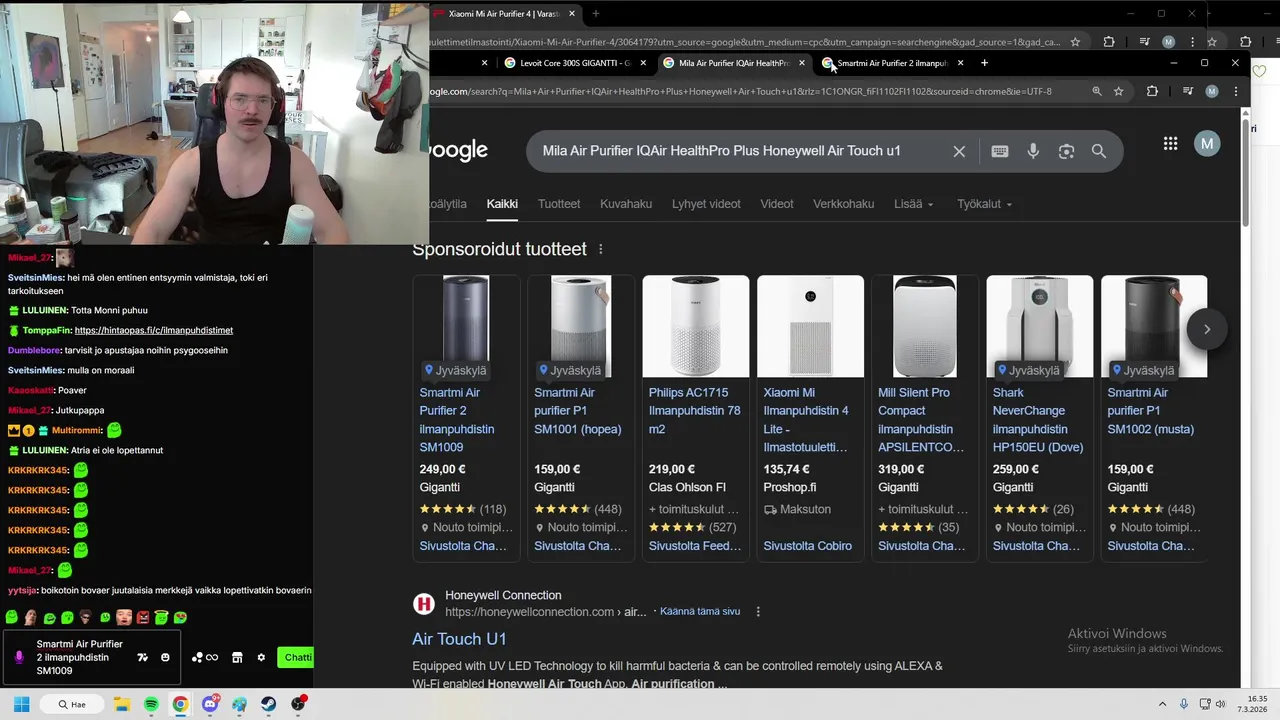Open Shark NeverChange ilmanpuhdistin product link
Screen dimensions: 1280x720
[x=1038, y=420]
